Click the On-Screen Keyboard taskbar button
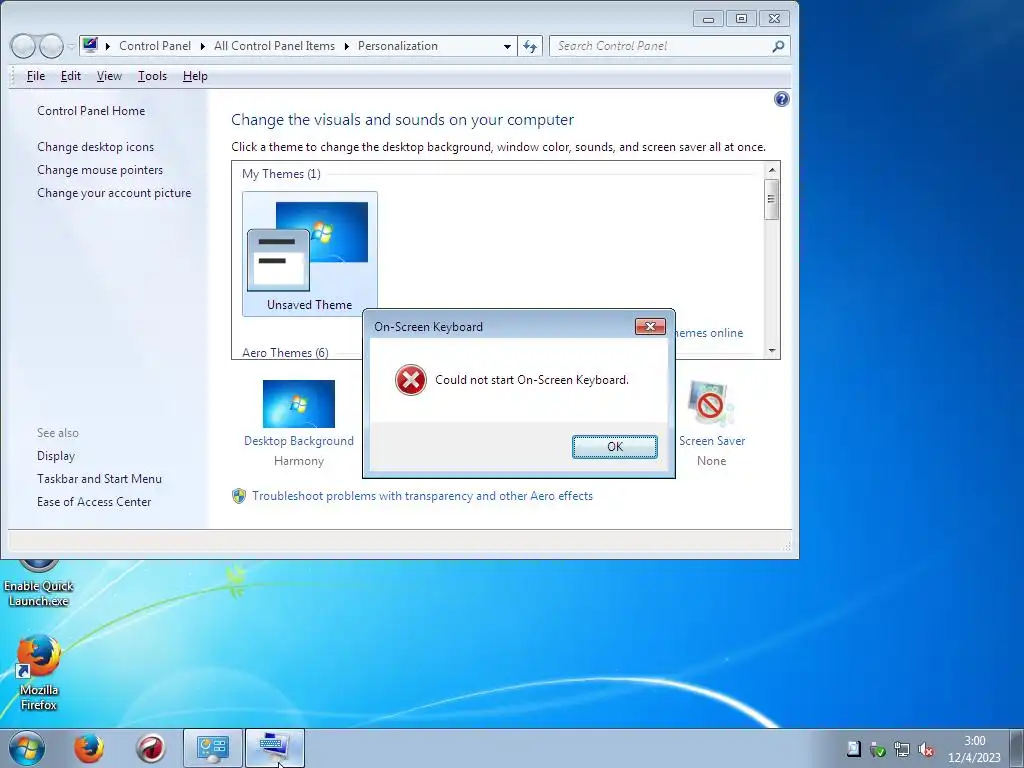1024x768 pixels. 274,748
